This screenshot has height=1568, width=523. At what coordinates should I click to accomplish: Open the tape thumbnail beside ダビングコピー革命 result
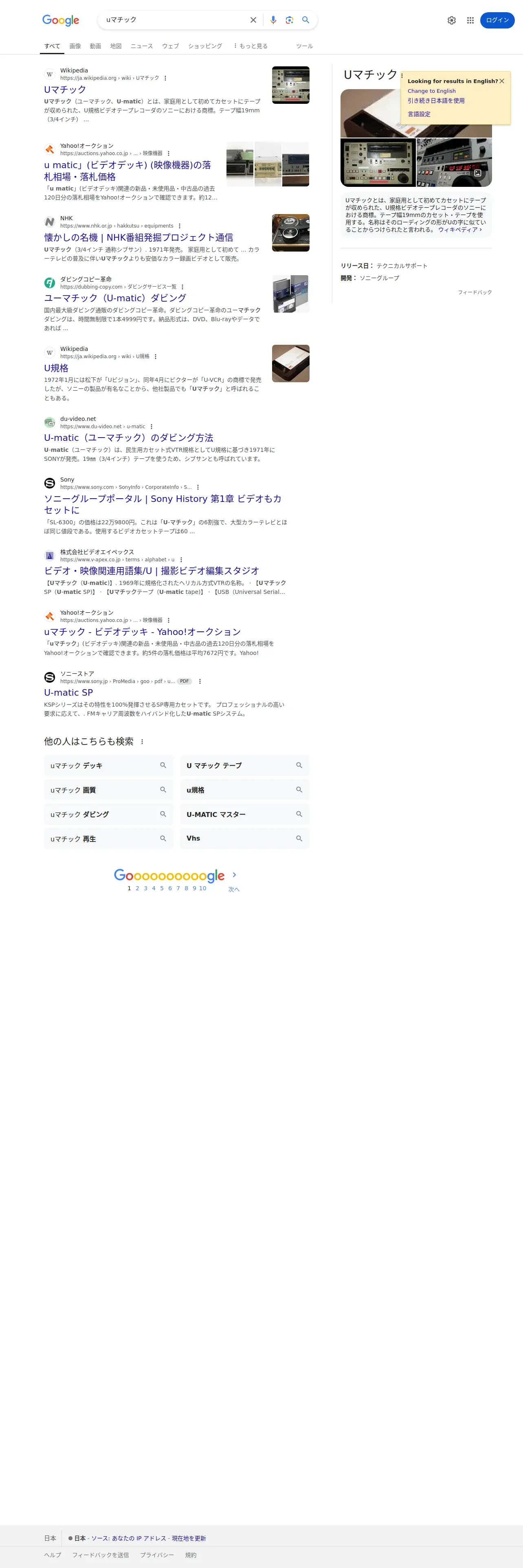pyautogui.click(x=290, y=293)
